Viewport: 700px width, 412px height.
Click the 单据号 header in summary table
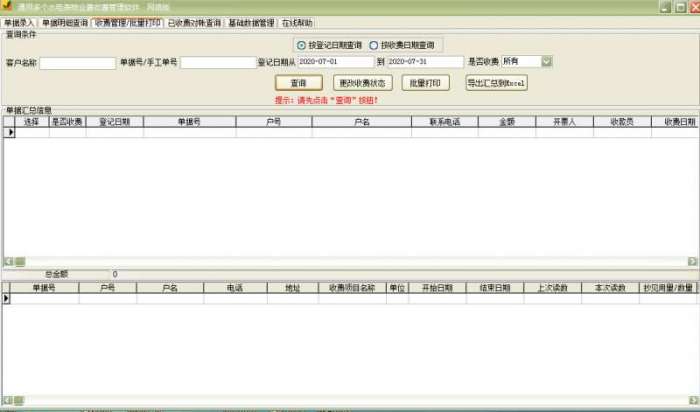tap(189, 121)
